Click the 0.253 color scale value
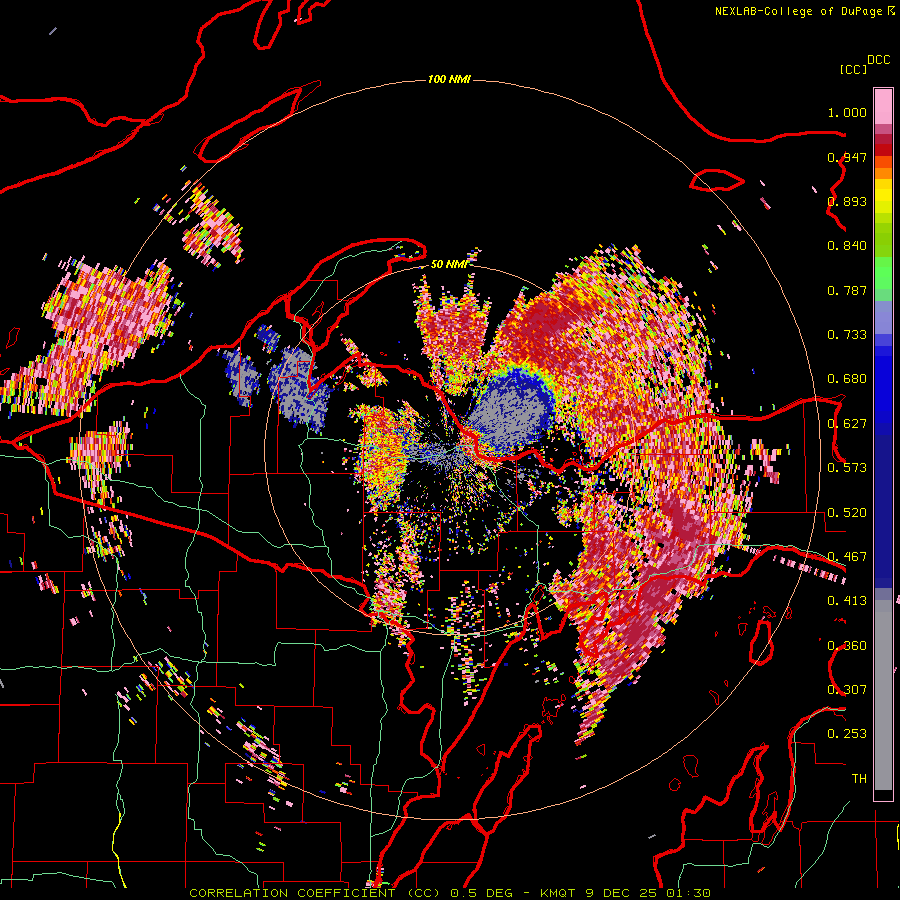The height and width of the screenshot is (900, 900). point(847,734)
